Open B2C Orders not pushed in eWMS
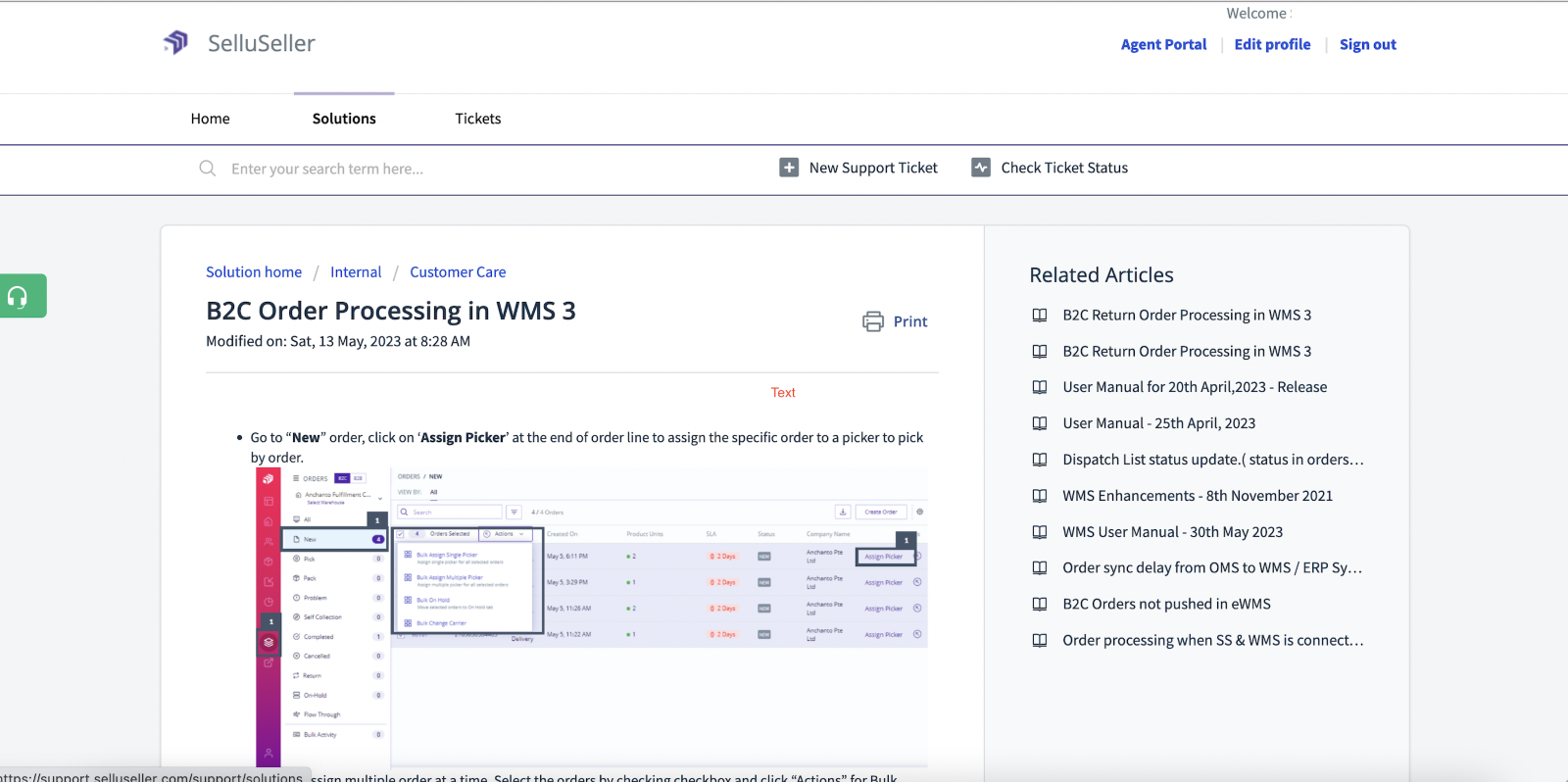The height and width of the screenshot is (782, 1568). click(1166, 604)
